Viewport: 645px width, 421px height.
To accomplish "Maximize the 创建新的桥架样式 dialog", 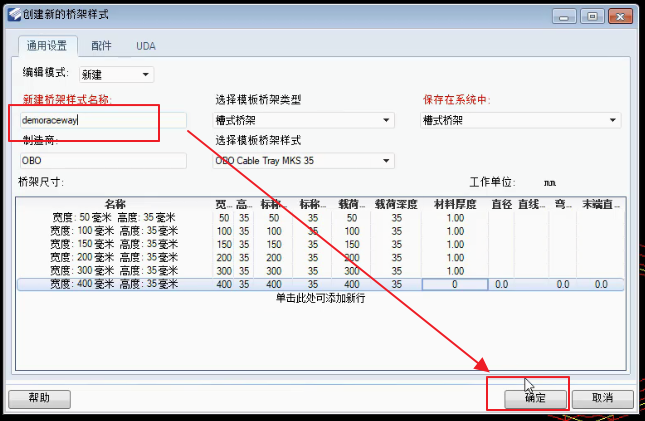I will [x=592, y=17].
